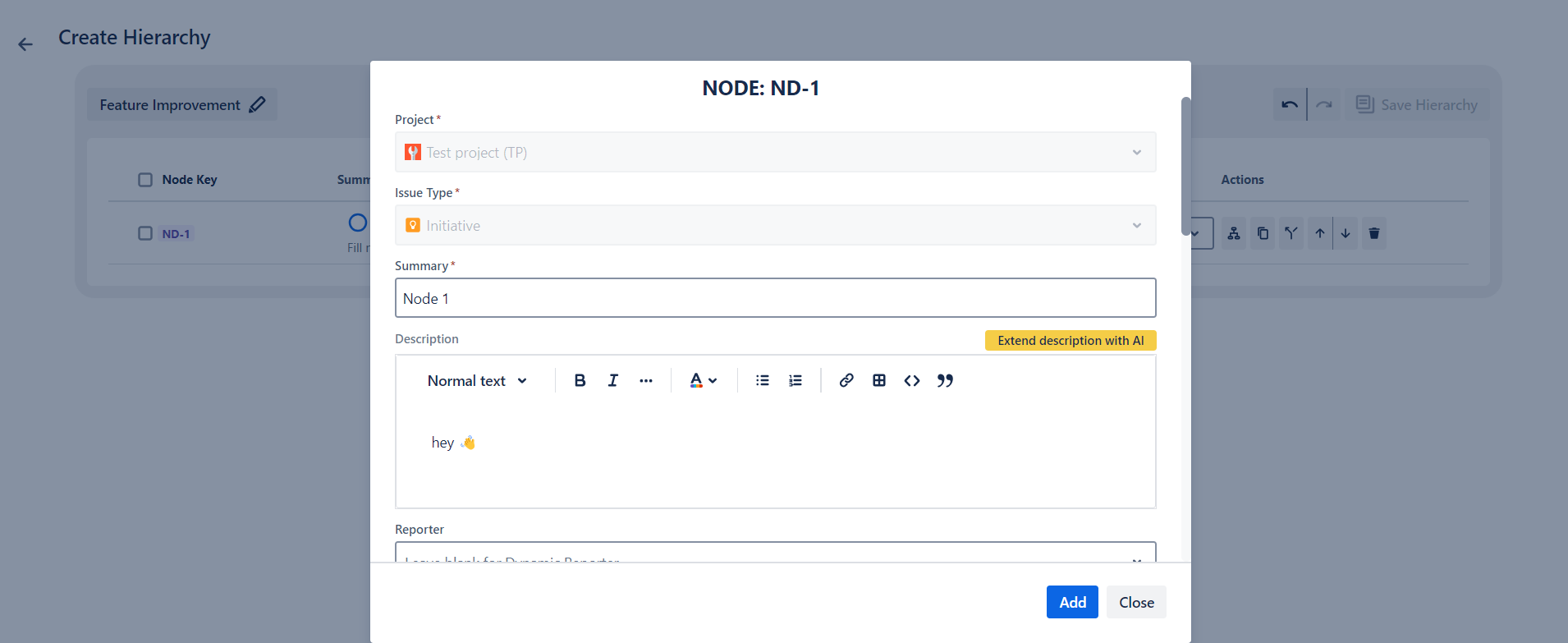Open the text color picker
This screenshot has width=1568, height=643.
pos(703,380)
